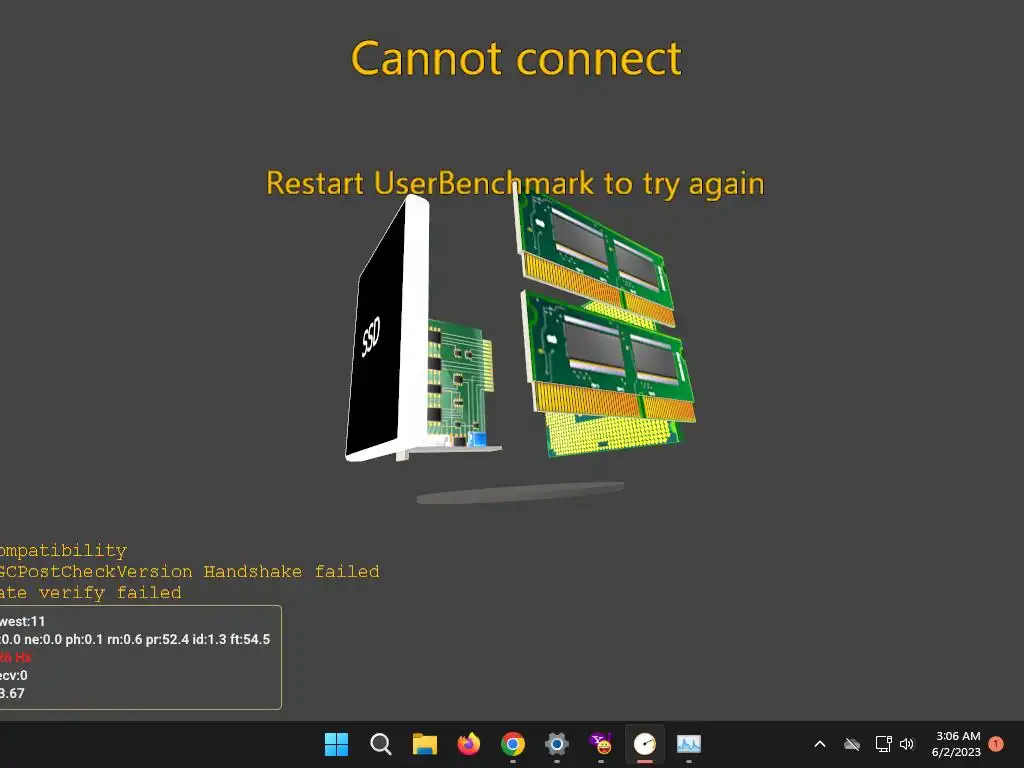The width and height of the screenshot is (1024, 768).
Task: Click the 'Cannot connect' heading
Action: (516, 59)
